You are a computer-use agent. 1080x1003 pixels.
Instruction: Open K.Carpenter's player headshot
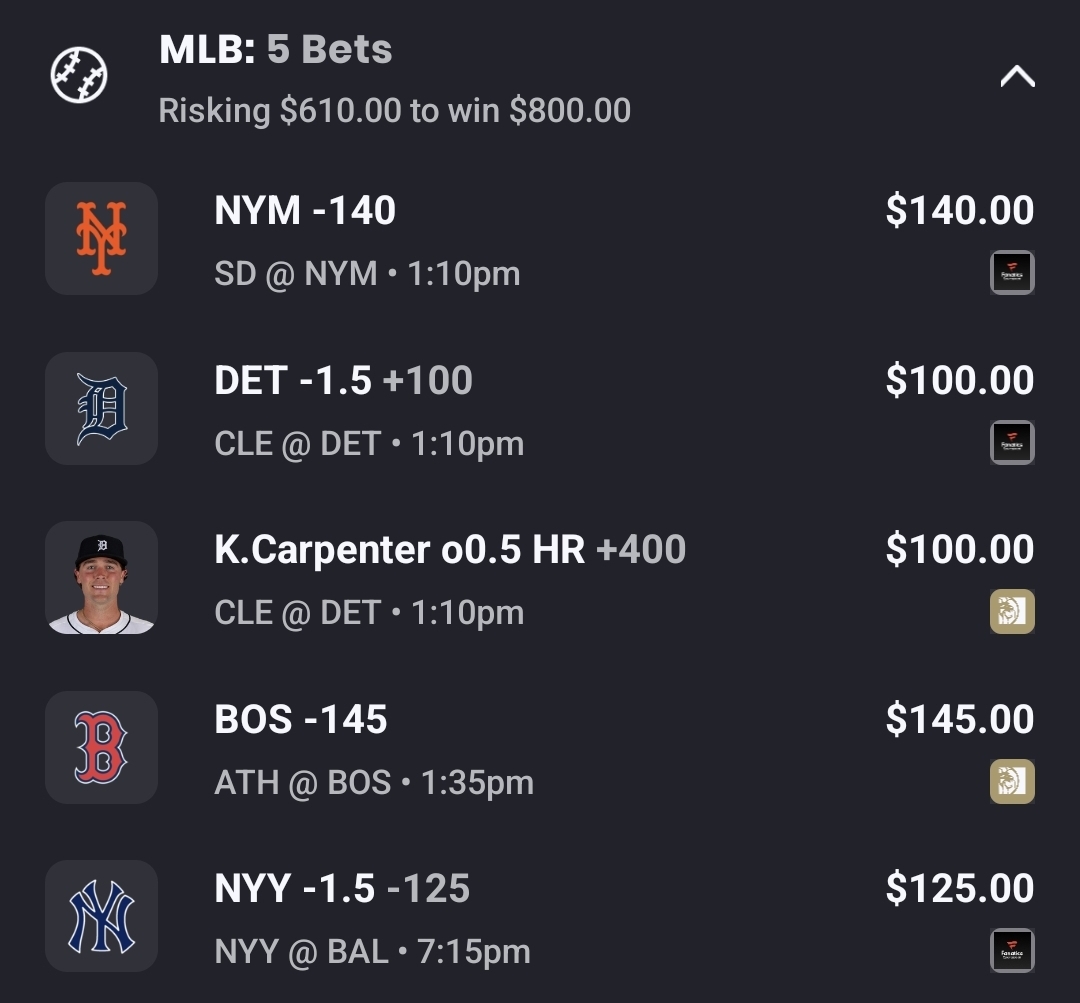tap(101, 578)
